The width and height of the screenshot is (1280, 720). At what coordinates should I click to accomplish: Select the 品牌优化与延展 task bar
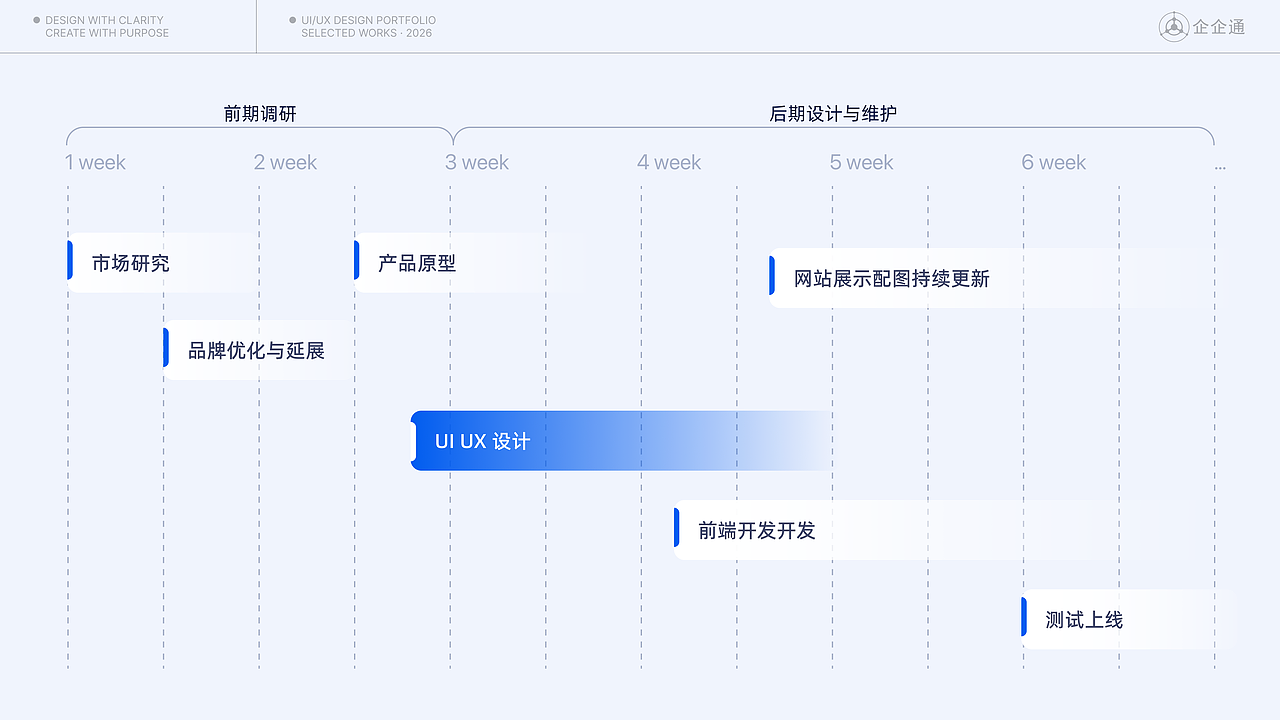258,350
